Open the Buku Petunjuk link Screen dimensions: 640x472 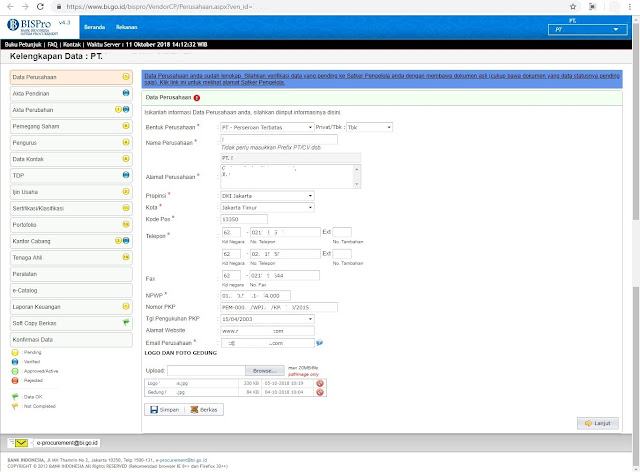23,45
